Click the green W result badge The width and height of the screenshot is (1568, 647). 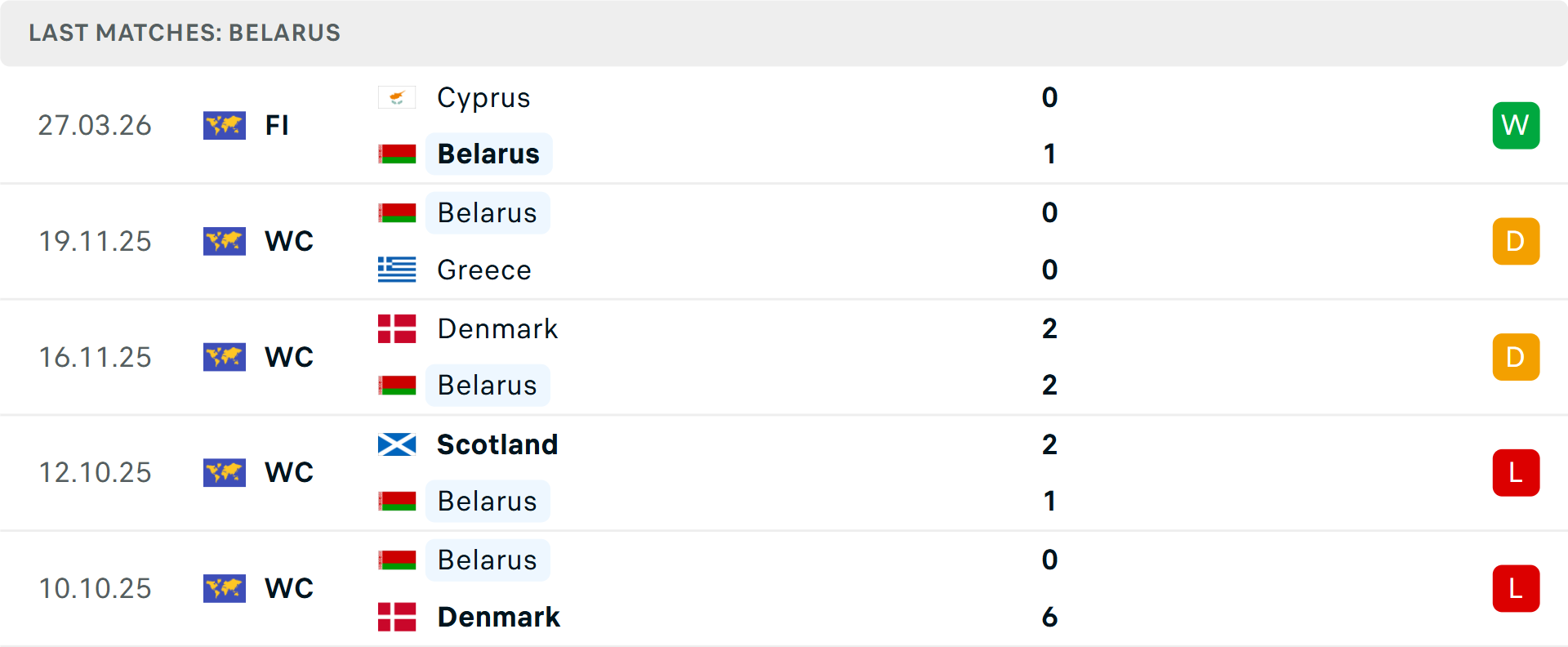click(1516, 125)
